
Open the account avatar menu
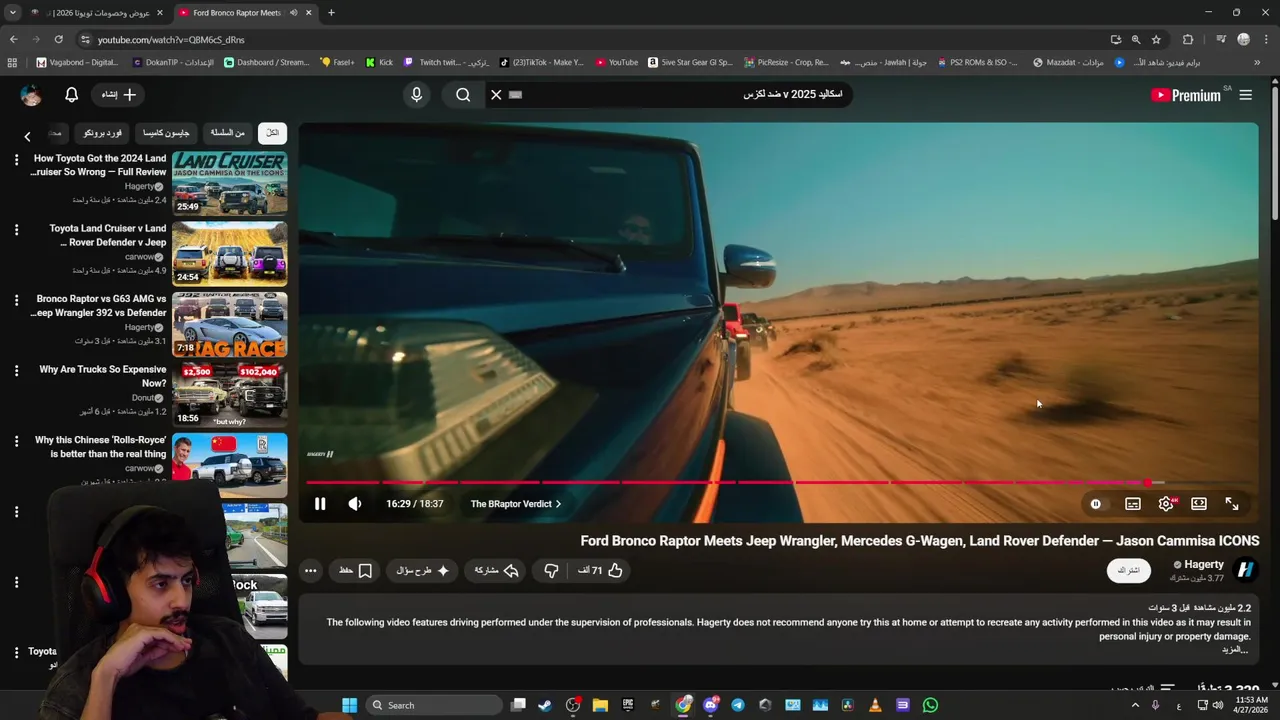pos(31,95)
